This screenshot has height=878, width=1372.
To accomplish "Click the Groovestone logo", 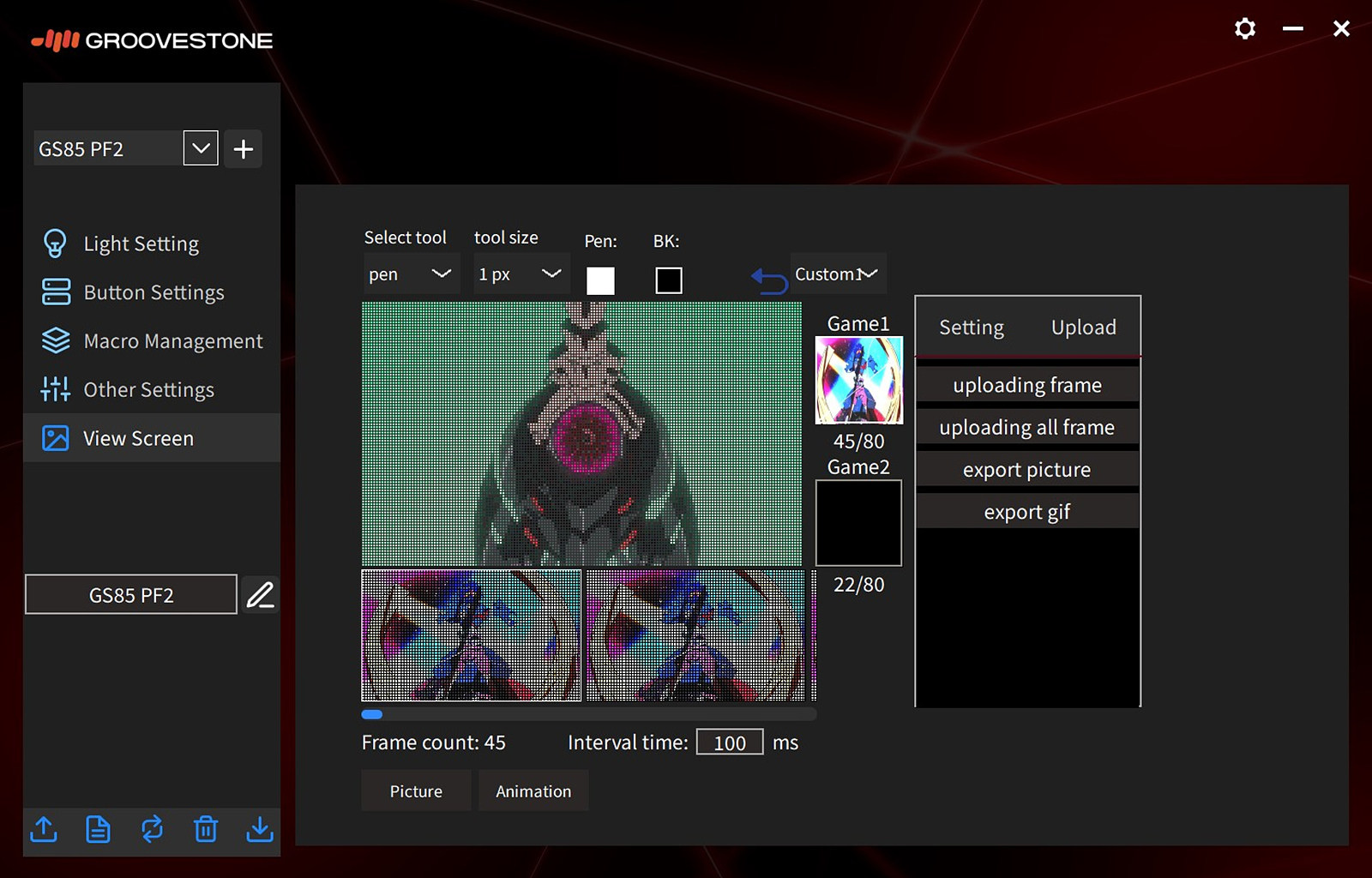I will click(x=152, y=40).
